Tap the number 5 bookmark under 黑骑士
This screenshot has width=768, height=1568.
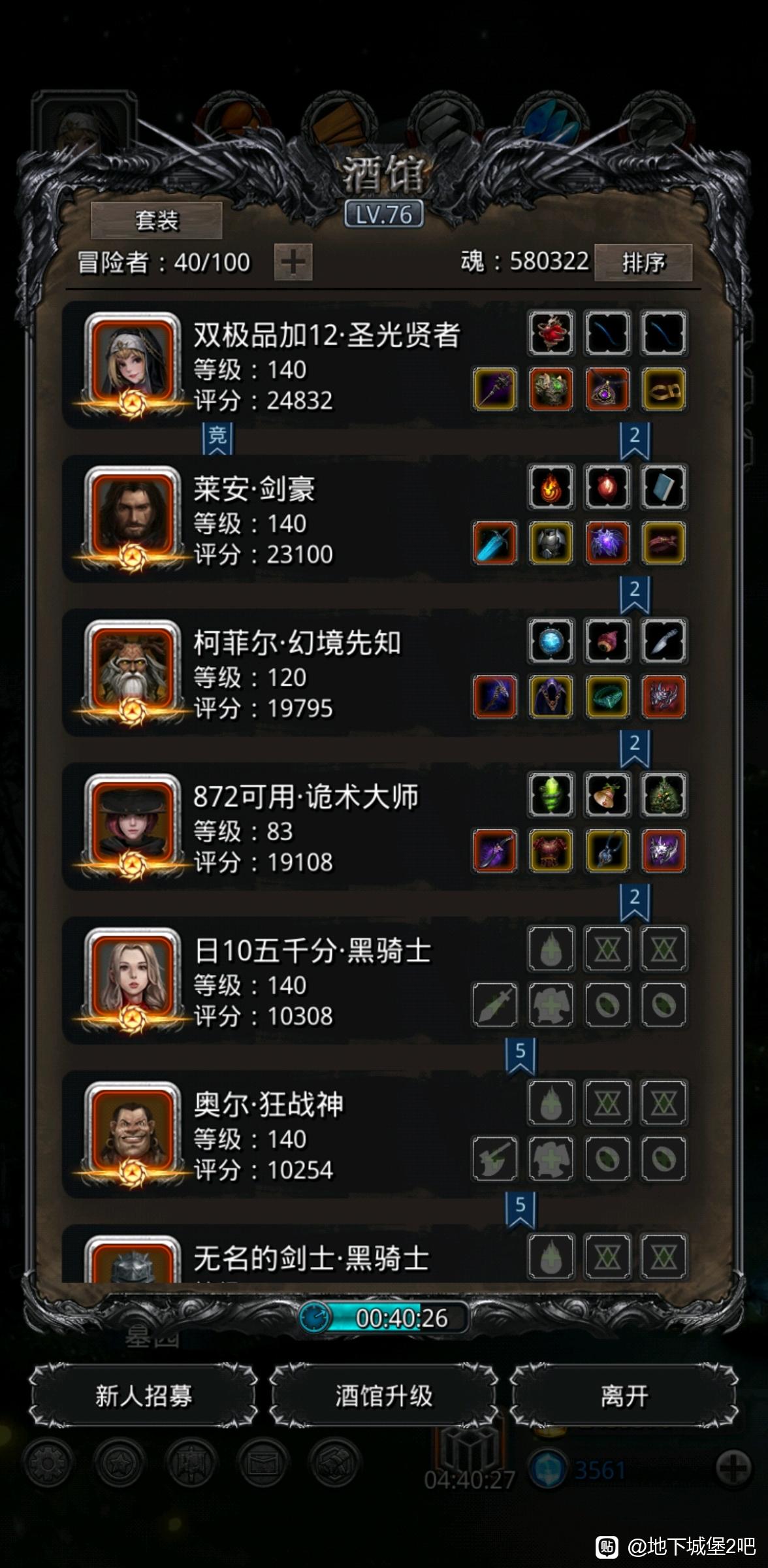click(x=520, y=1056)
